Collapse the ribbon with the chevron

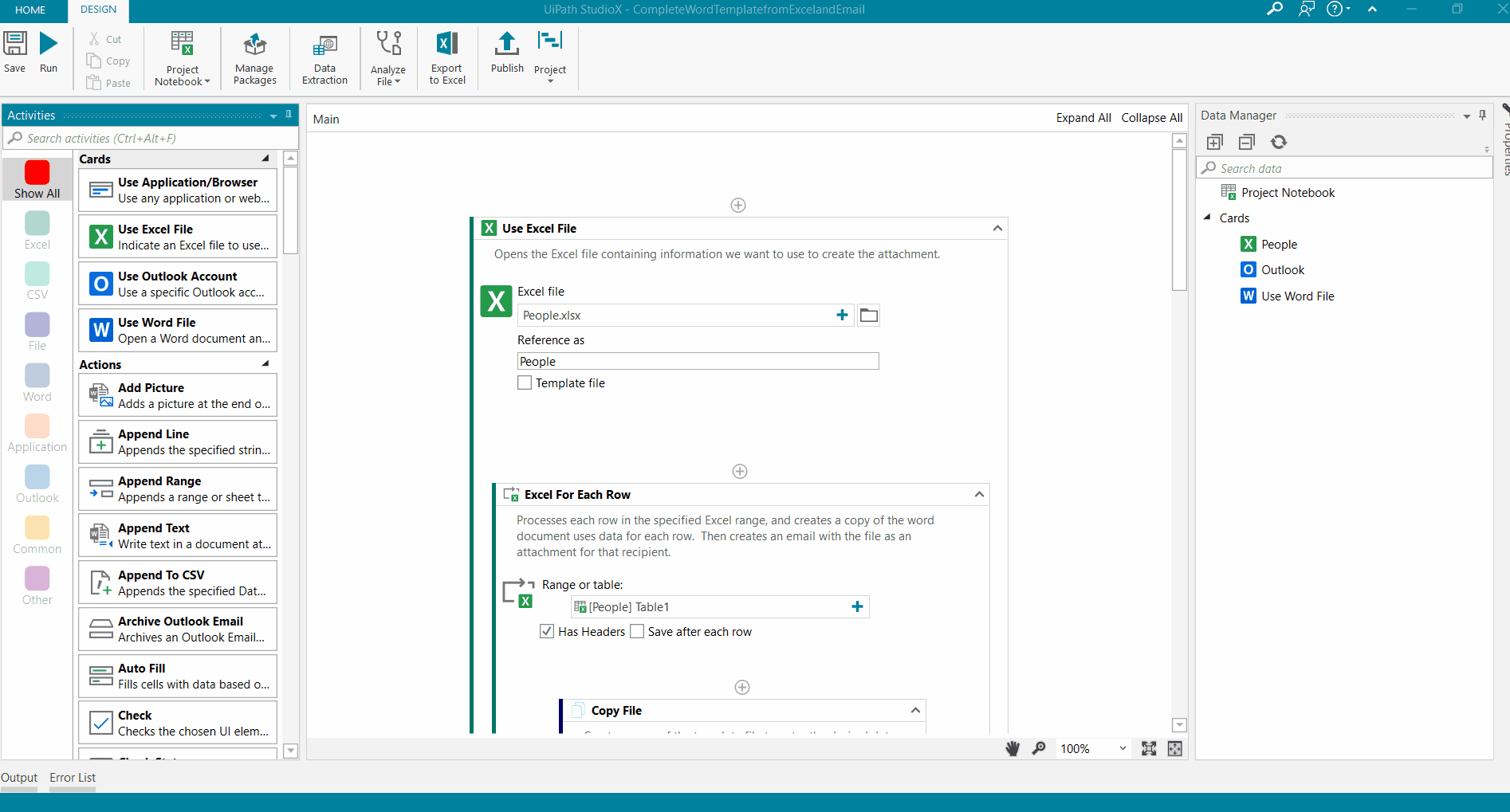click(1372, 10)
